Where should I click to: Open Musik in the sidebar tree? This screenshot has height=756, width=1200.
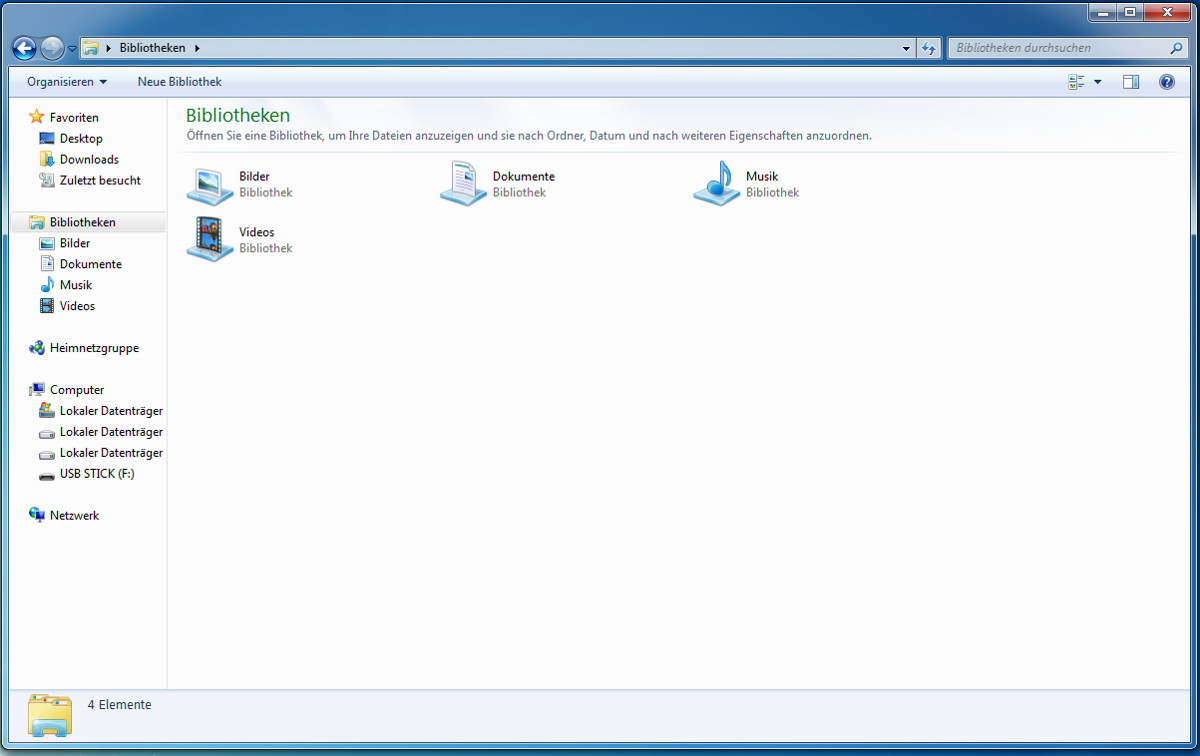pos(76,286)
